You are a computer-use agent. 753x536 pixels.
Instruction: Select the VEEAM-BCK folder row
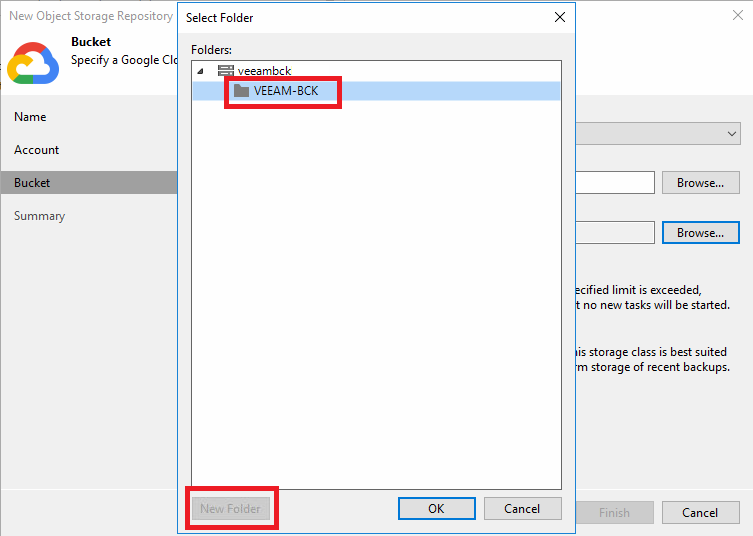pyautogui.click(x=376, y=91)
